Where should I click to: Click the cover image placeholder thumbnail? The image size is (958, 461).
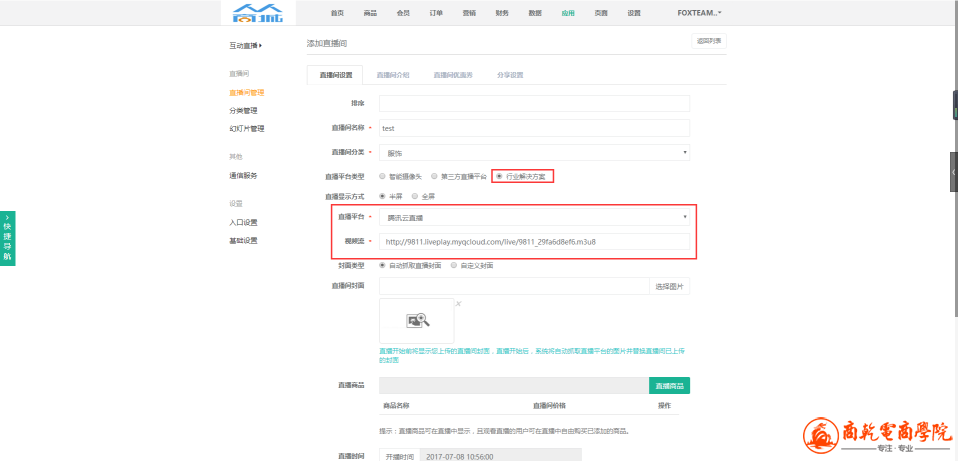pos(416,320)
